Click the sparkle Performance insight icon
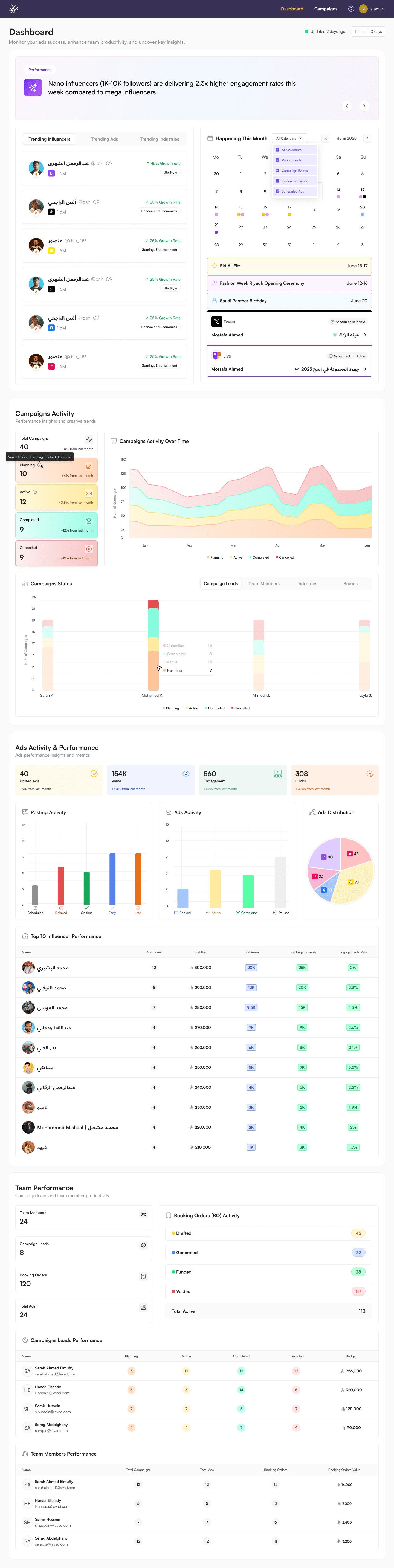The height and width of the screenshot is (1568, 394). point(33,88)
